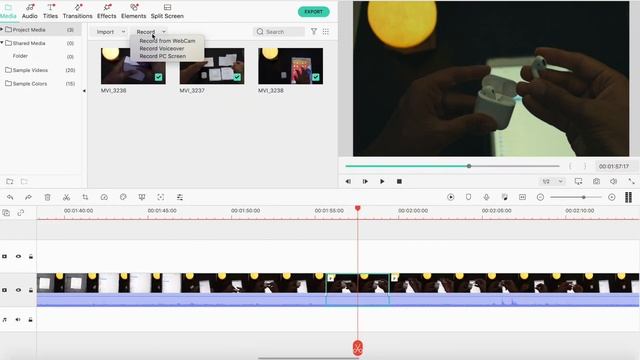This screenshot has height=360, width=640.
Task: Lock the upper video track
Action: (31, 256)
